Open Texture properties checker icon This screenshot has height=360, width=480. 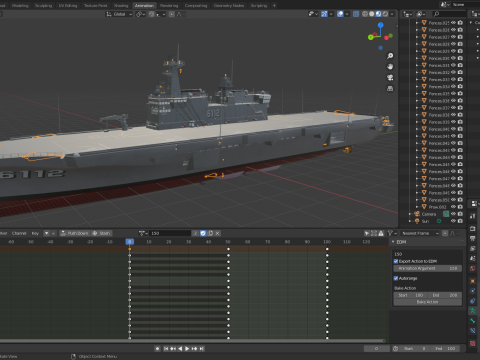pyautogui.click(x=473, y=343)
